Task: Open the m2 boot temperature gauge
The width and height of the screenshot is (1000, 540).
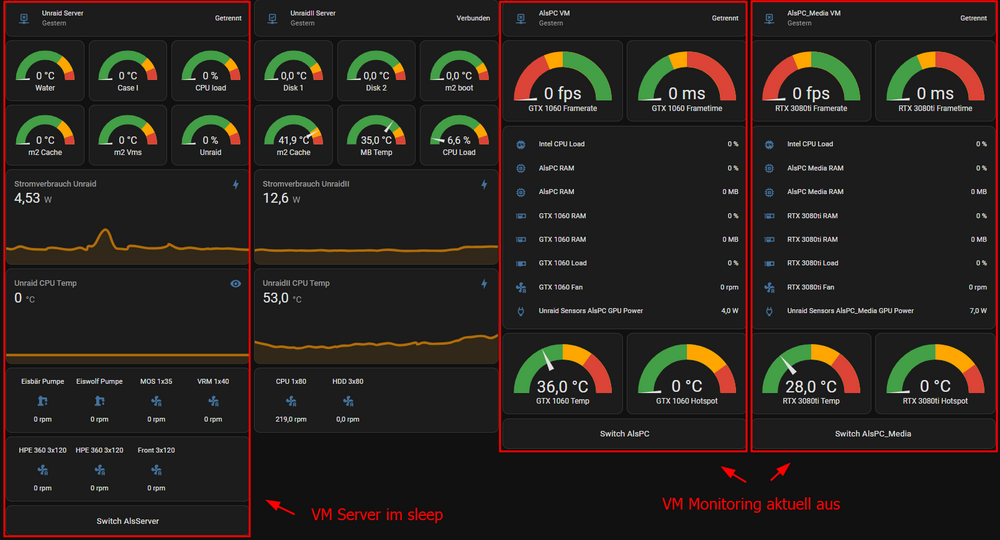Action: click(x=459, y=71)
